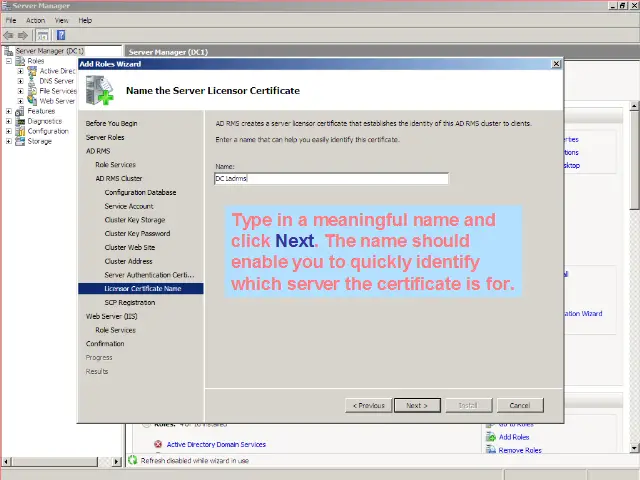Expand the Diagnostics tree node
This screenshot has width=640, height=480.
[9, 121]
